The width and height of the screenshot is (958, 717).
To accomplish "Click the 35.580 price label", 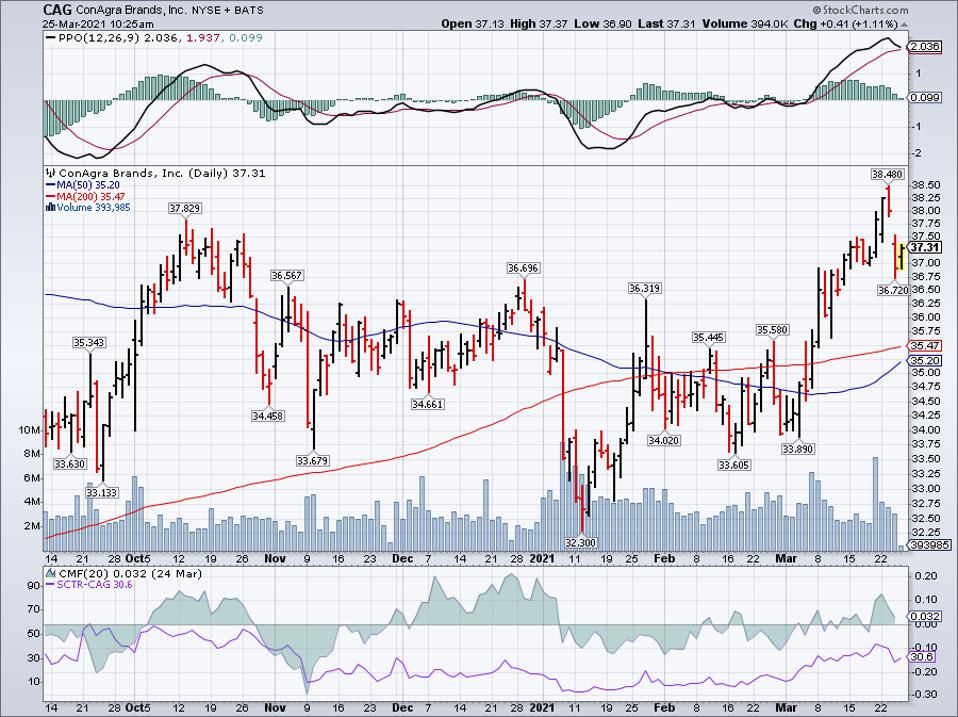I will (x=773, y=330).
